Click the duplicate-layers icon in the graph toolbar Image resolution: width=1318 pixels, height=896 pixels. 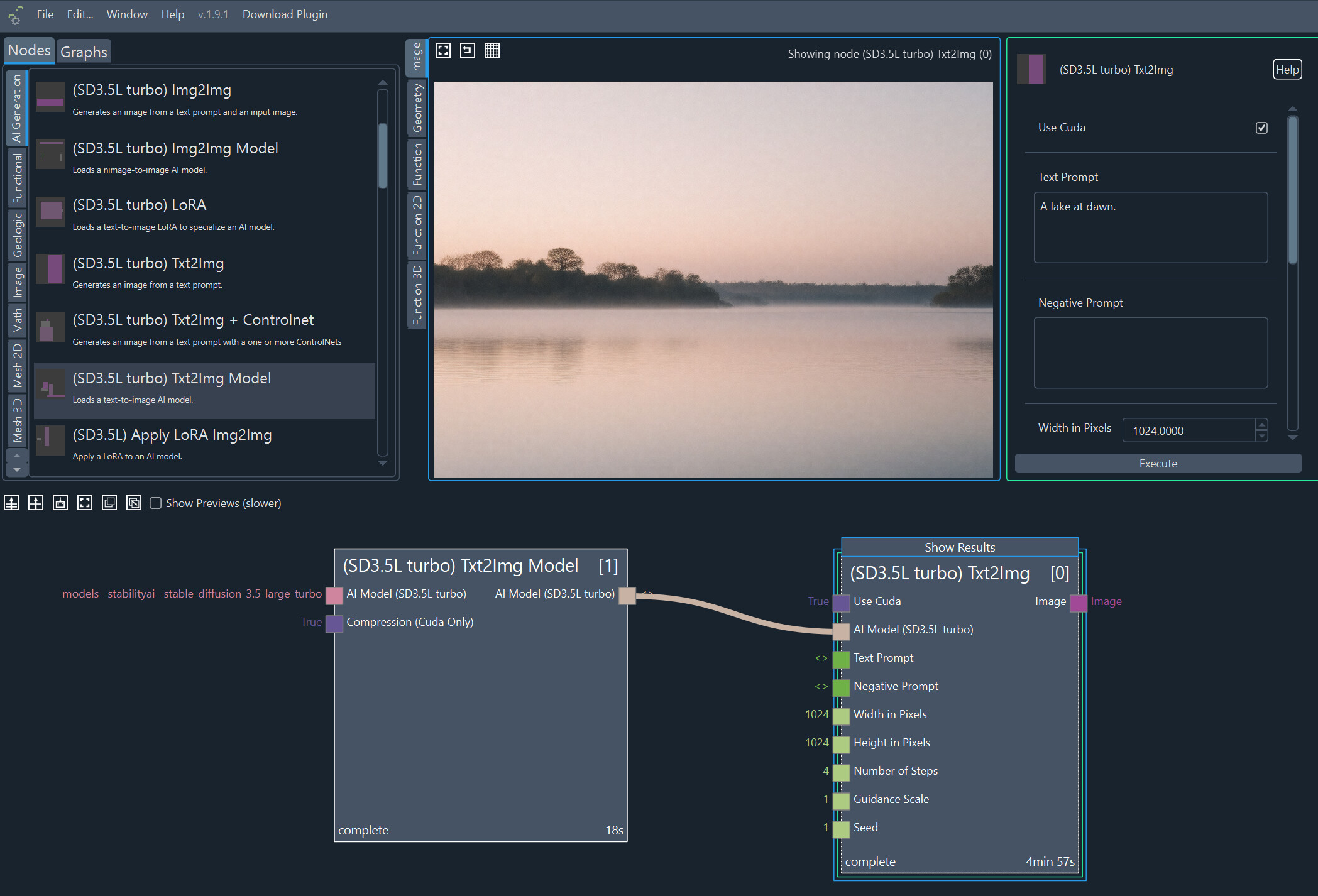(x=109, y=503)
